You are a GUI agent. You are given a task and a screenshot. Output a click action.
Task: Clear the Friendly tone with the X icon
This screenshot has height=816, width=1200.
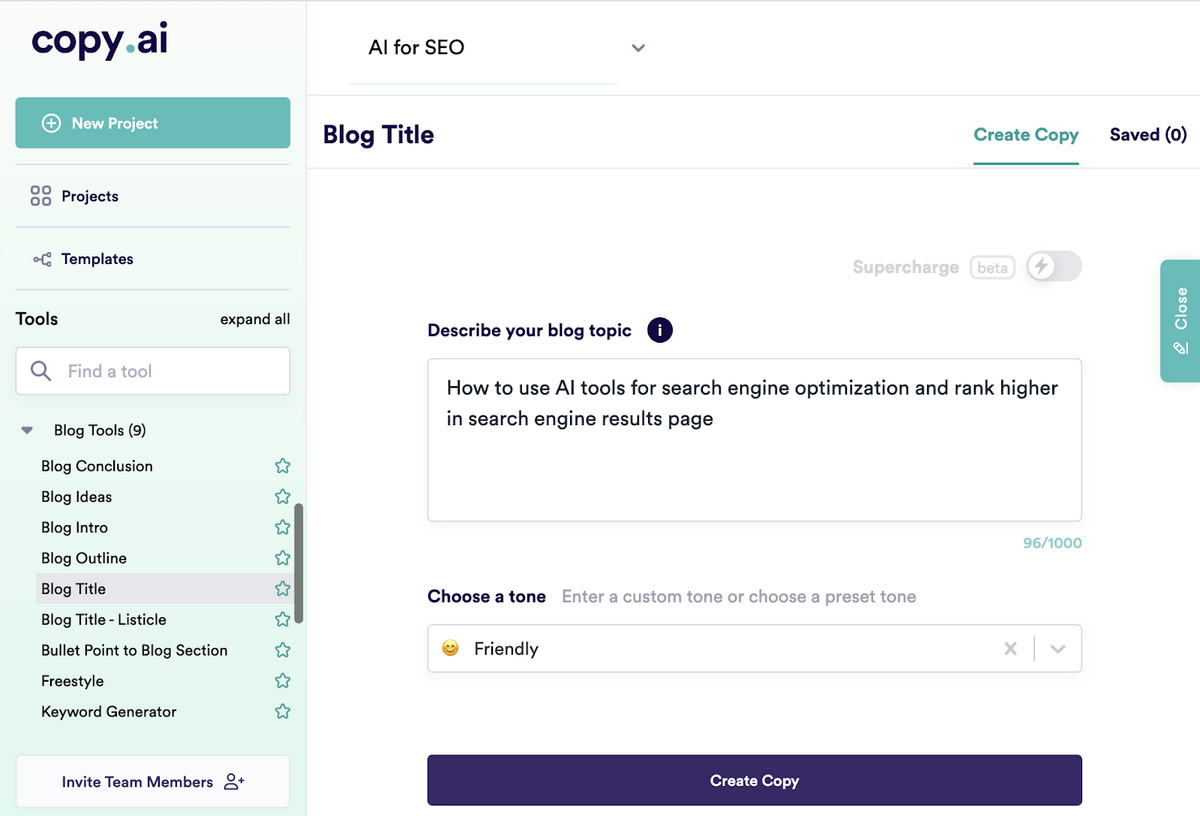[1010, 648]
